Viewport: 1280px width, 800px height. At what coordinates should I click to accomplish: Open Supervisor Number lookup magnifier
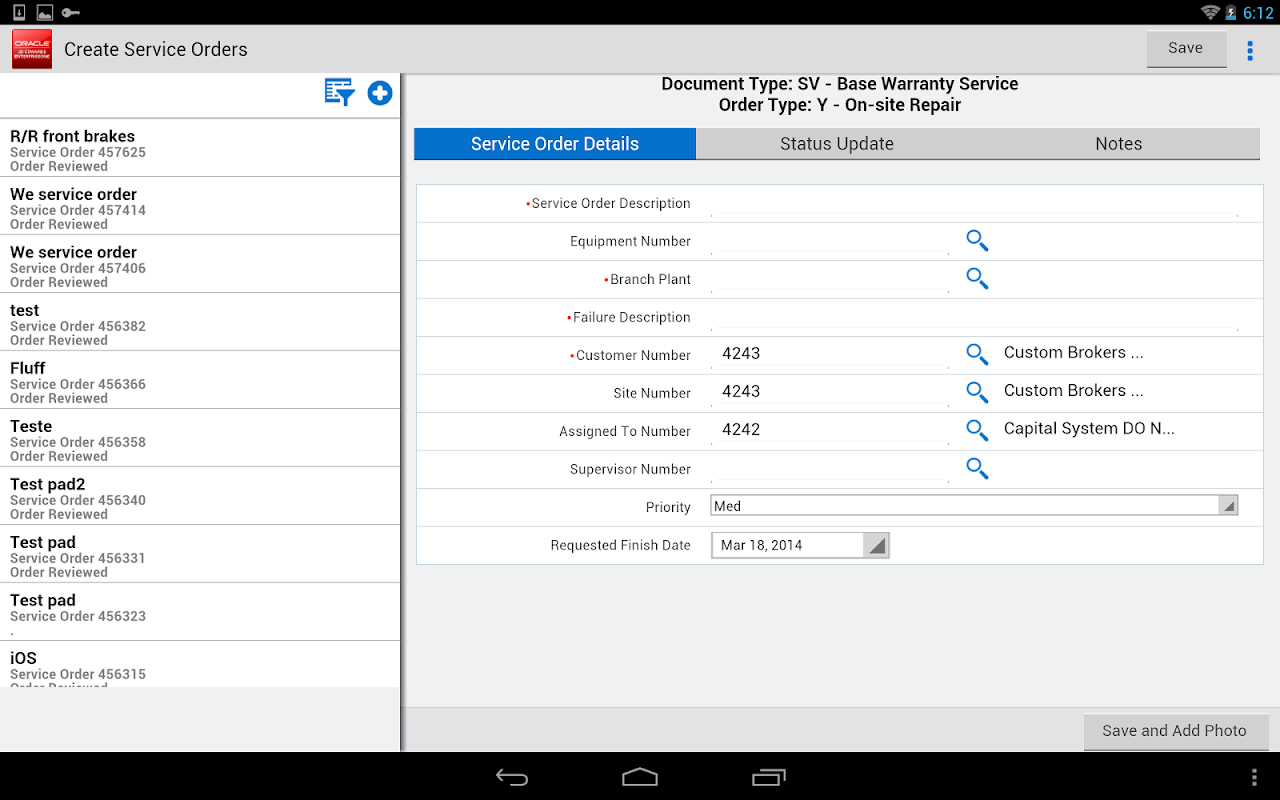coord(977,468)
